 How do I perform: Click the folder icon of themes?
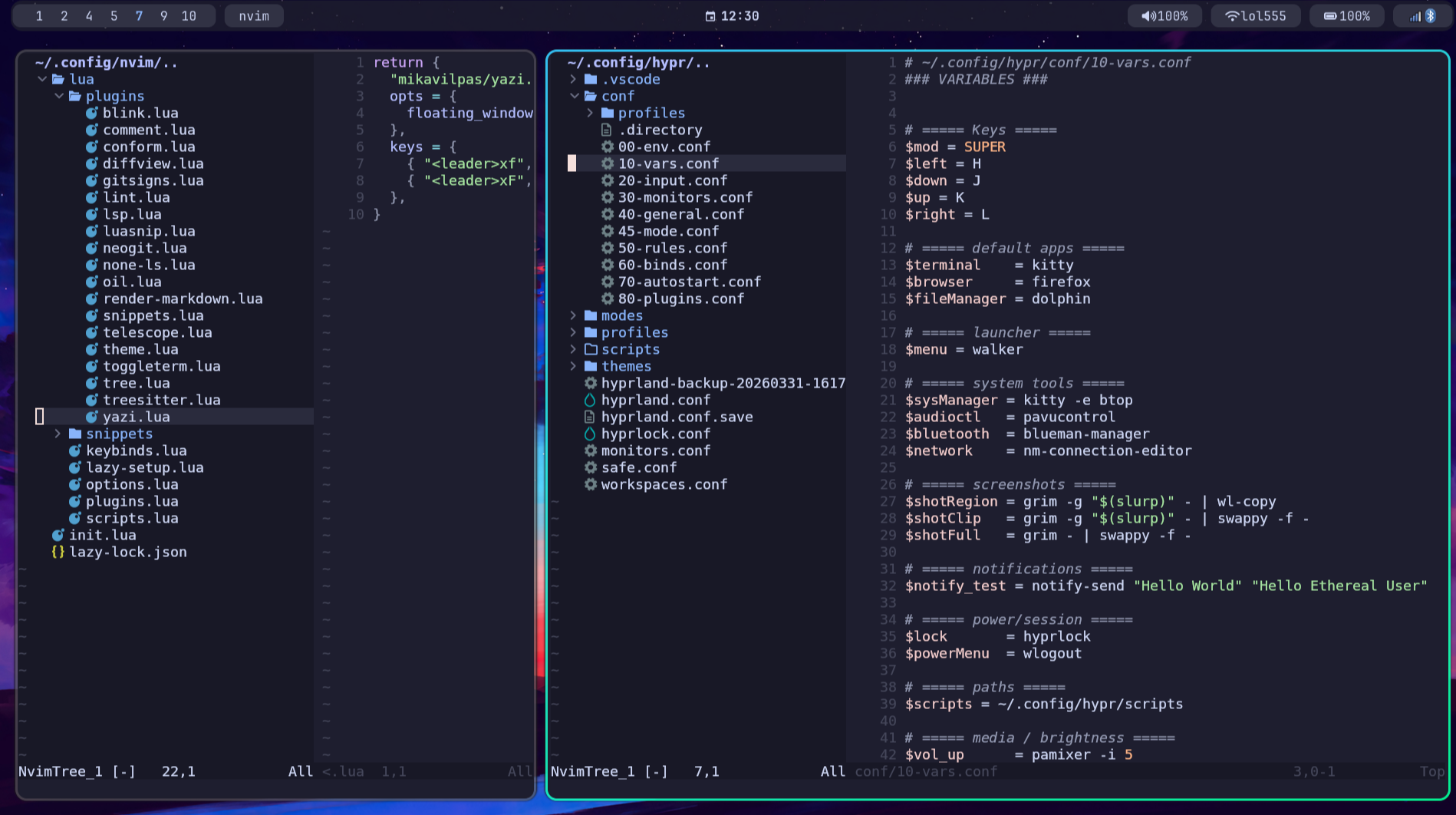(591, 366)
